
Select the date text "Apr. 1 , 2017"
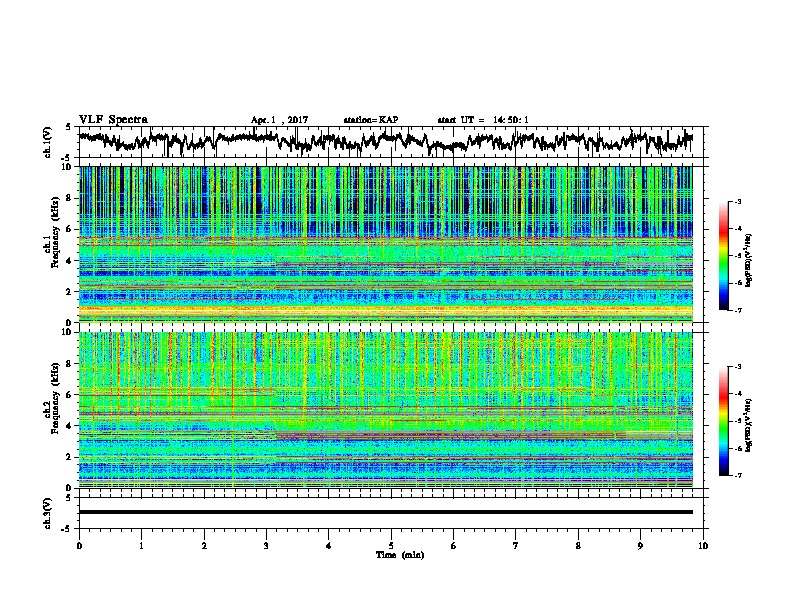(279, 120)
